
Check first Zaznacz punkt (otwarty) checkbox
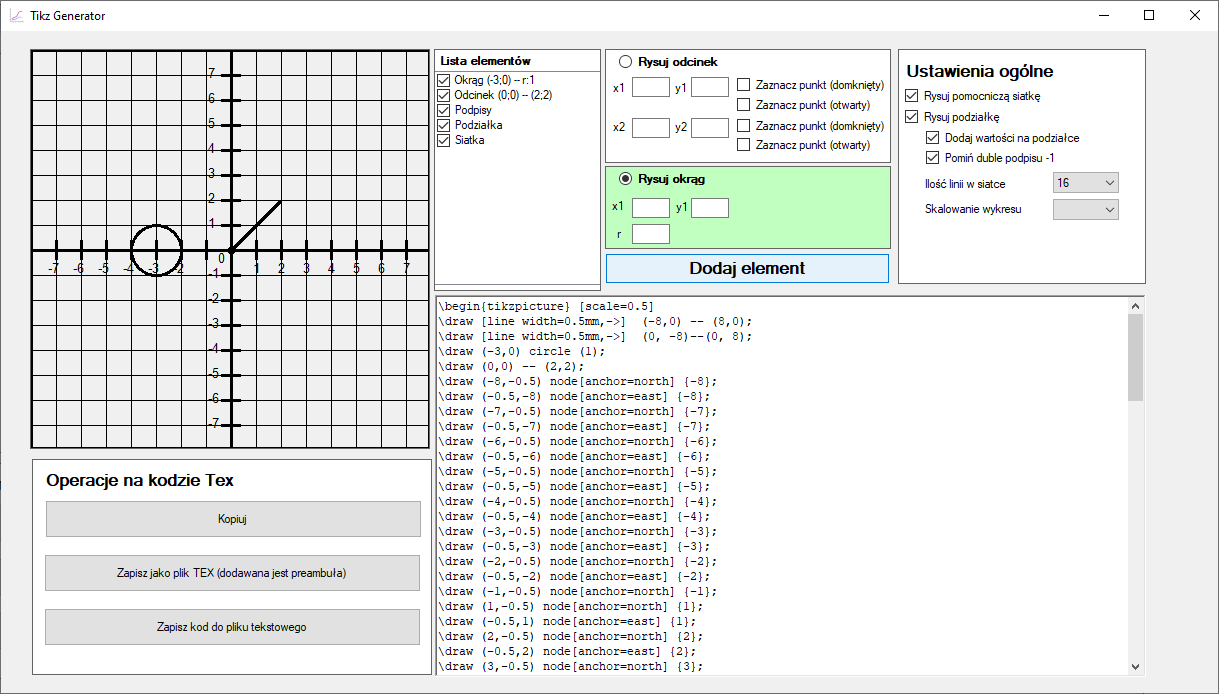tap(743, 105)
